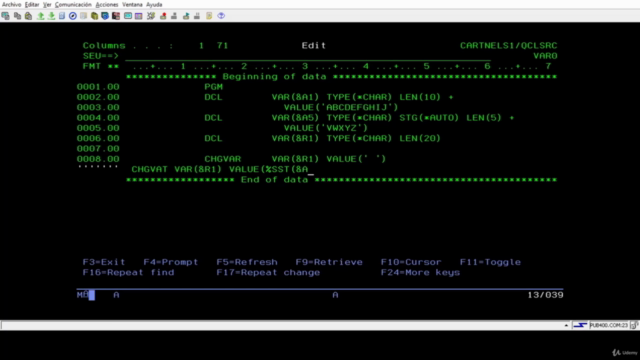Click the F17=Repeat change key label
Viewport: 640px width, 360px height.
click(x=268, y=272)
